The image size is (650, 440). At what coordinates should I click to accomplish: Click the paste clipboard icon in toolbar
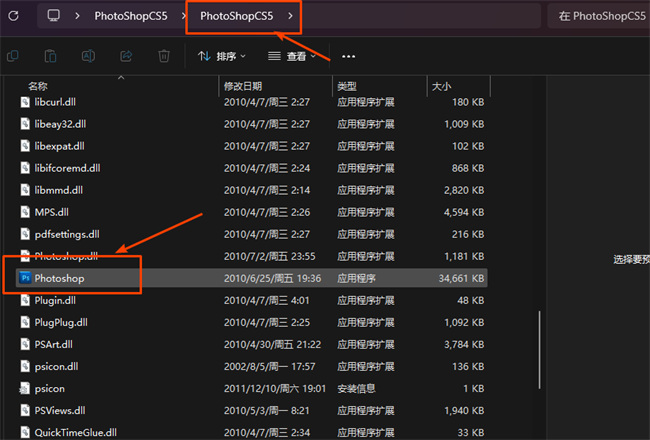click(50, 56)
